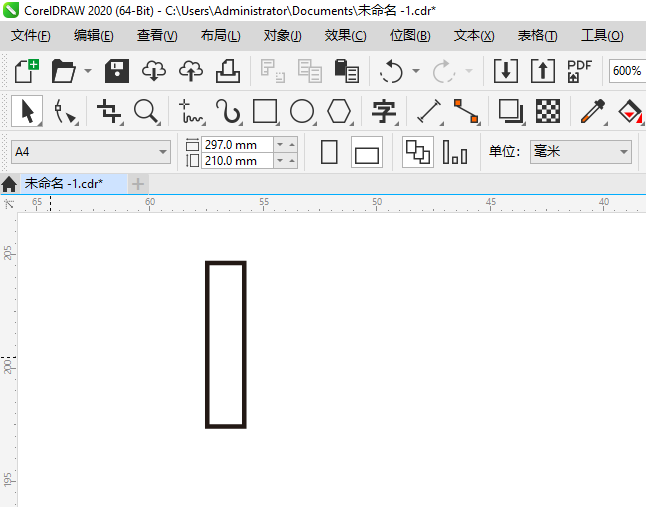Select the Ellipse tool

pos(302,111)
